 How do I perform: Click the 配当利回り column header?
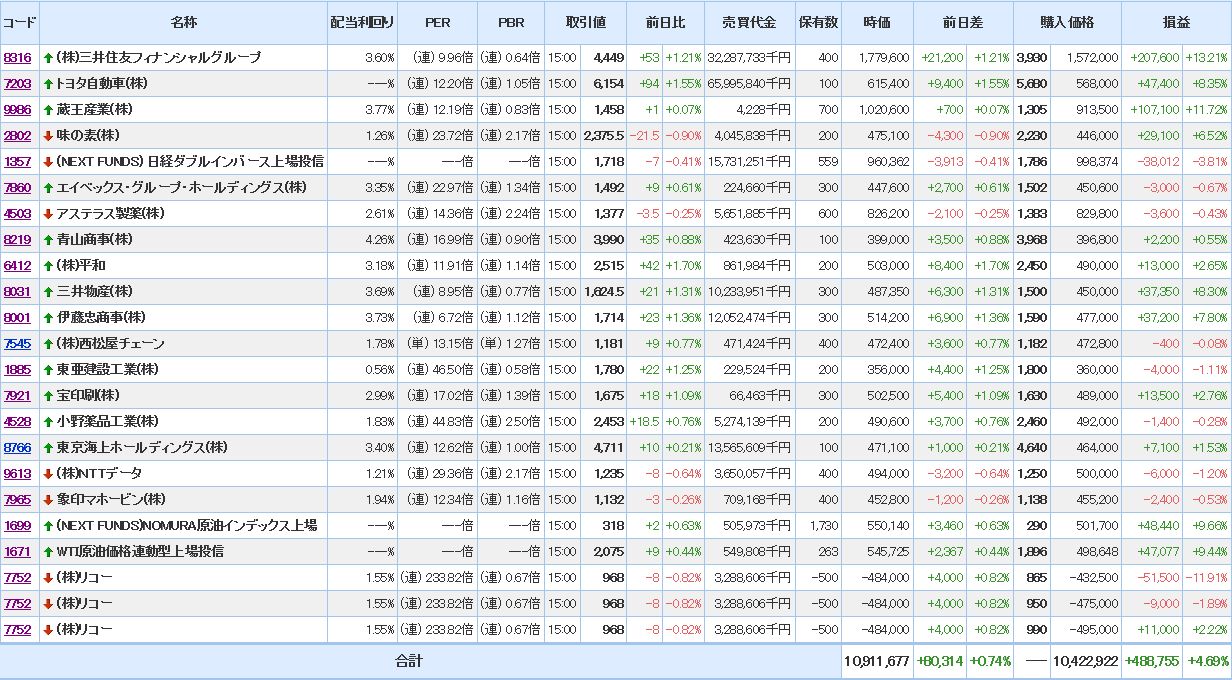coord(362,22)
